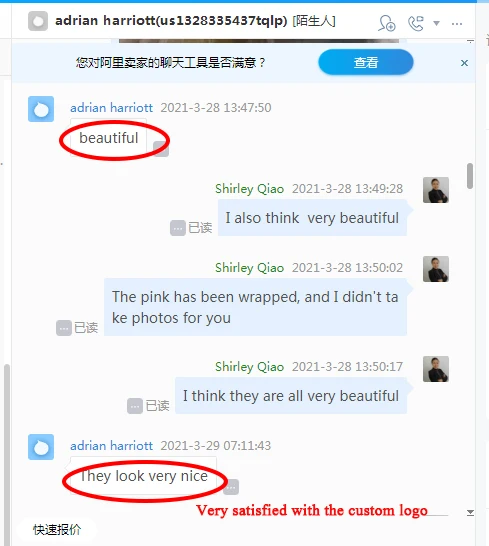Screen dimensions: 489x546
Task: Click adrian harriott name above 'beautiful' message
Action: click(x=111, y=108)
